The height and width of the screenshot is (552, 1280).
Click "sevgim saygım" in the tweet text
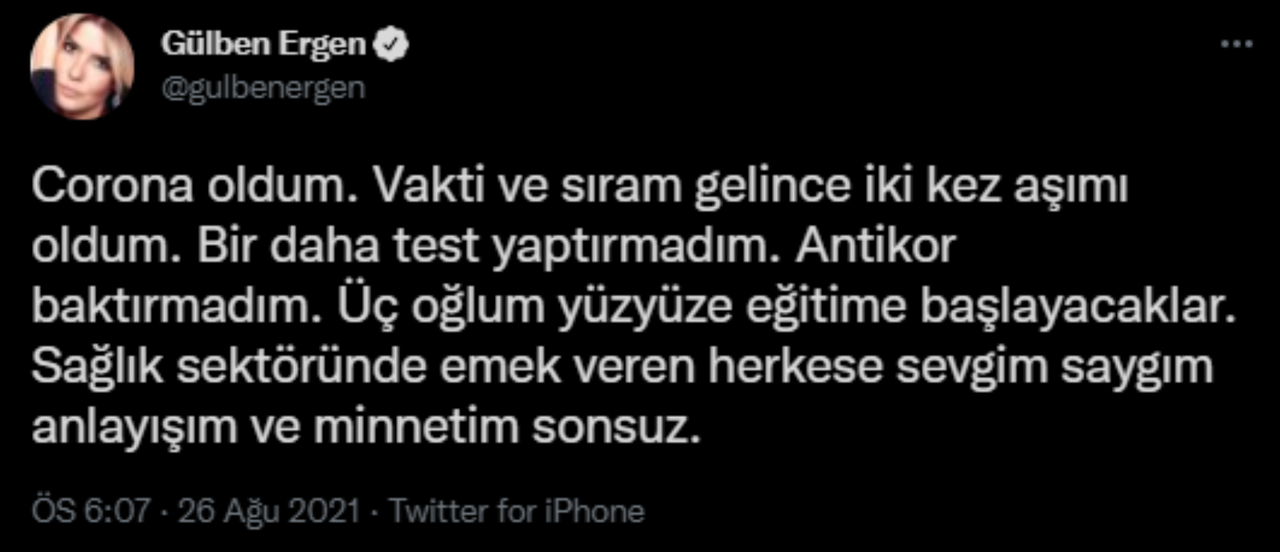[1072, 367]
